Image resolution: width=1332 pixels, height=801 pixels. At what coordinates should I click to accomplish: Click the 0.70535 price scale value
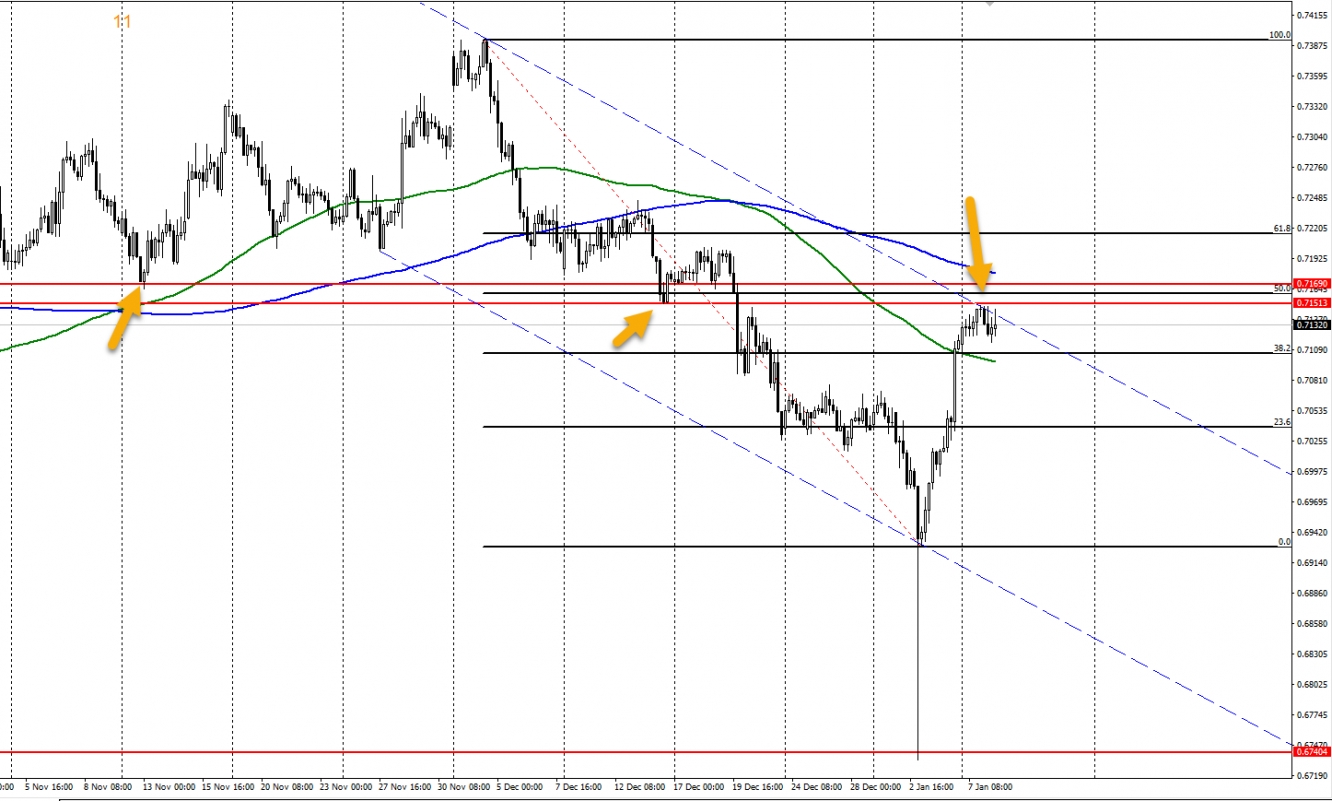pyautogui.click(x=1312, y=411)
